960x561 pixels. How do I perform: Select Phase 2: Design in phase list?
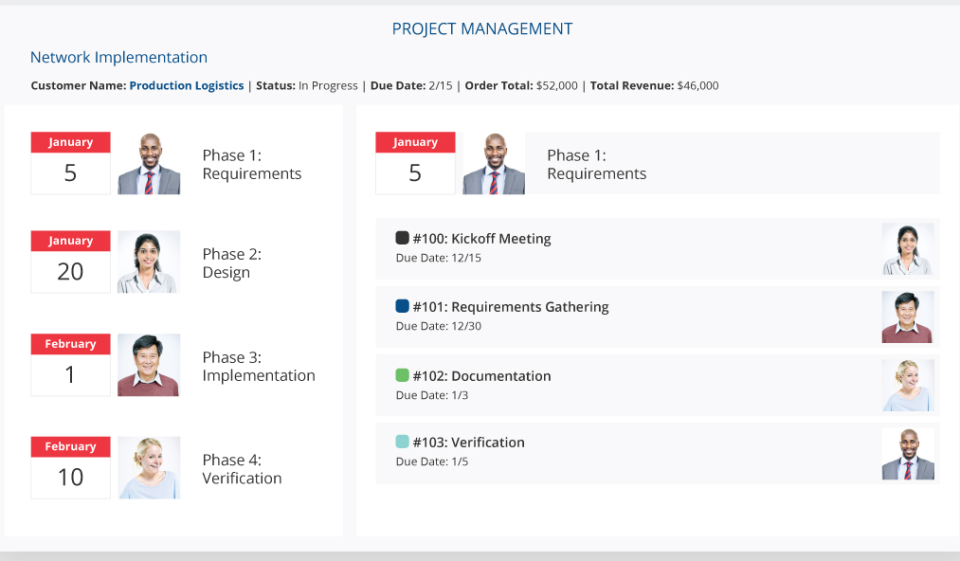tap(232, 263)
